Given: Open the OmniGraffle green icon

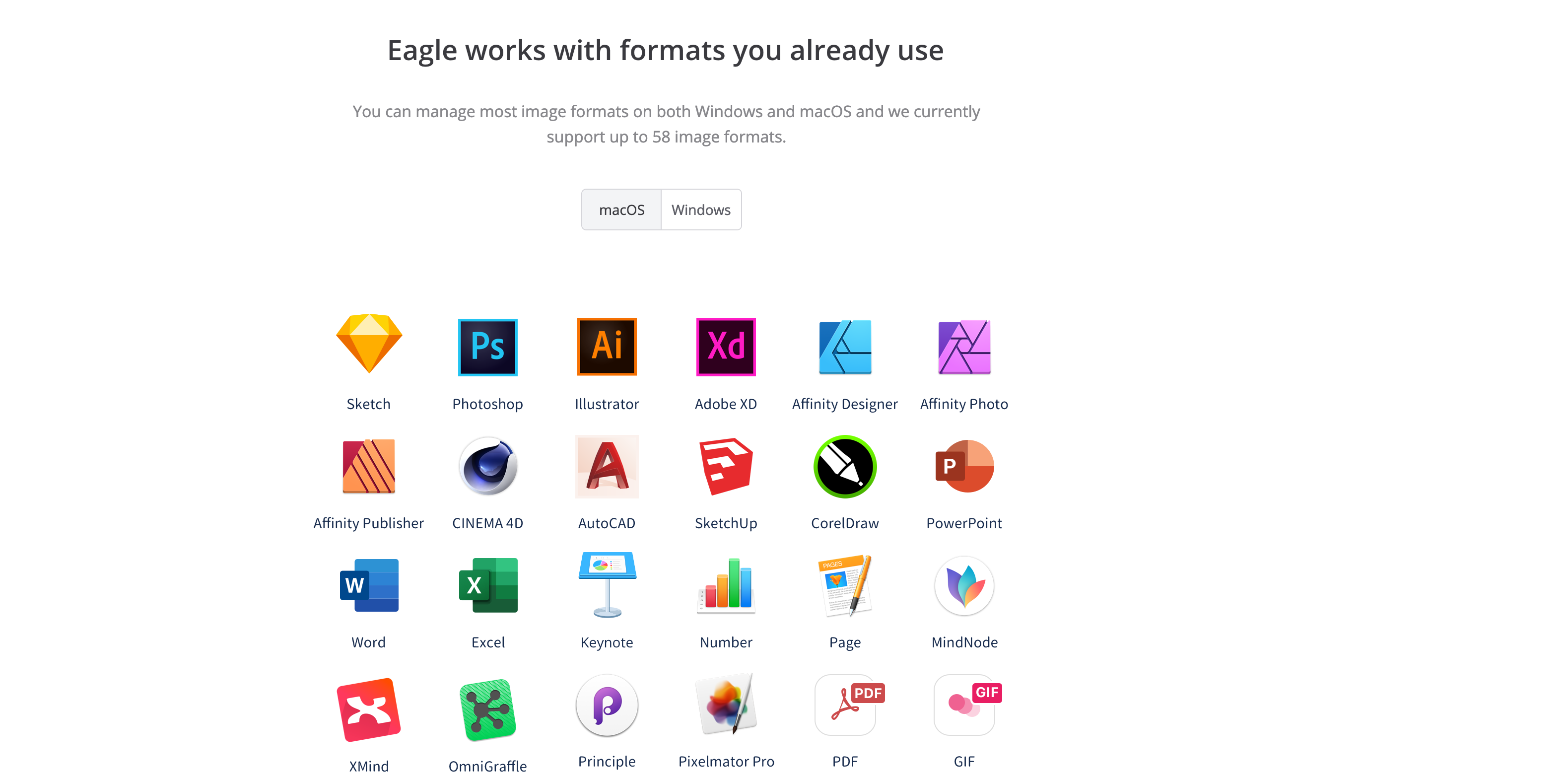Looking at the screenshot, I should point(487,709).
